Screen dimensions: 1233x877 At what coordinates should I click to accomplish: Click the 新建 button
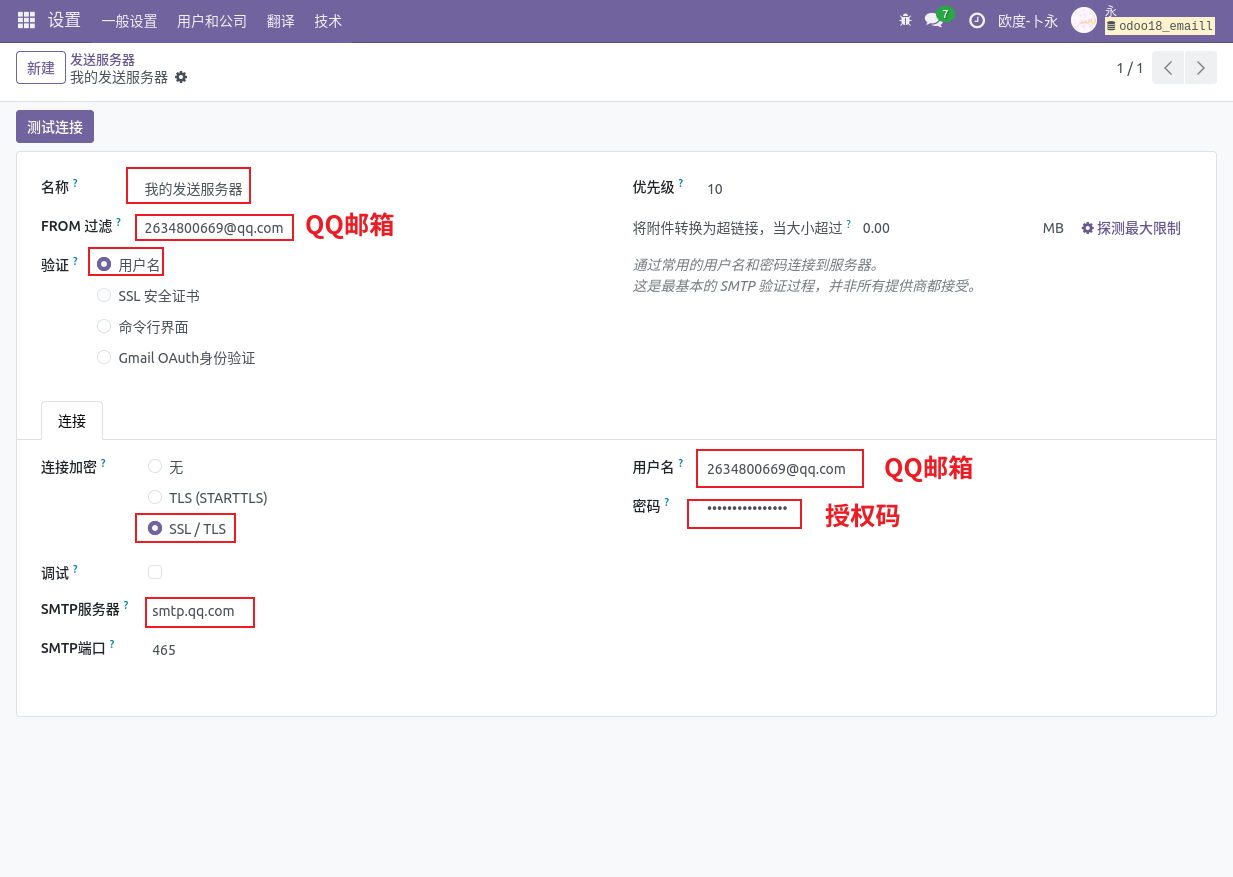click(41, 68)
